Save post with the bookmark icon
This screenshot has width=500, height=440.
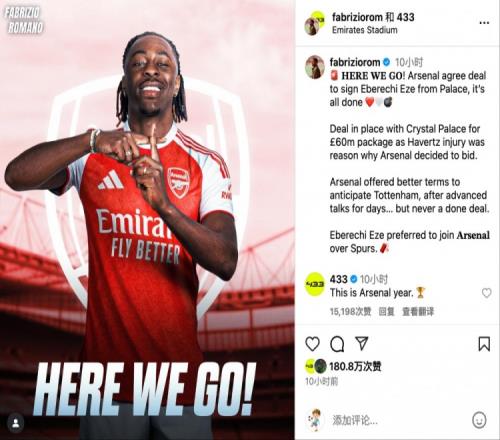484,344
